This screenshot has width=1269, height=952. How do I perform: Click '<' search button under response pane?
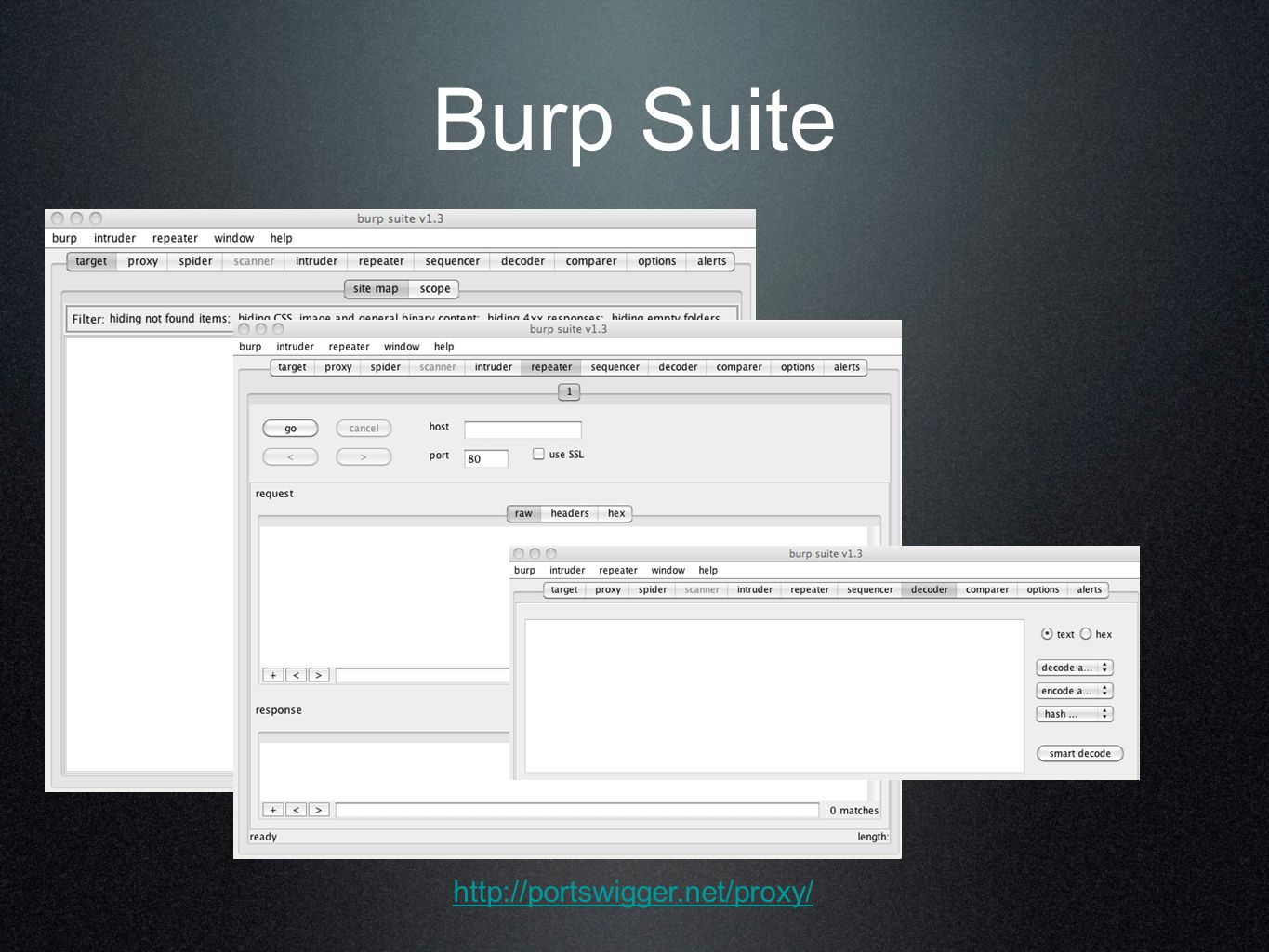(296, 810)
